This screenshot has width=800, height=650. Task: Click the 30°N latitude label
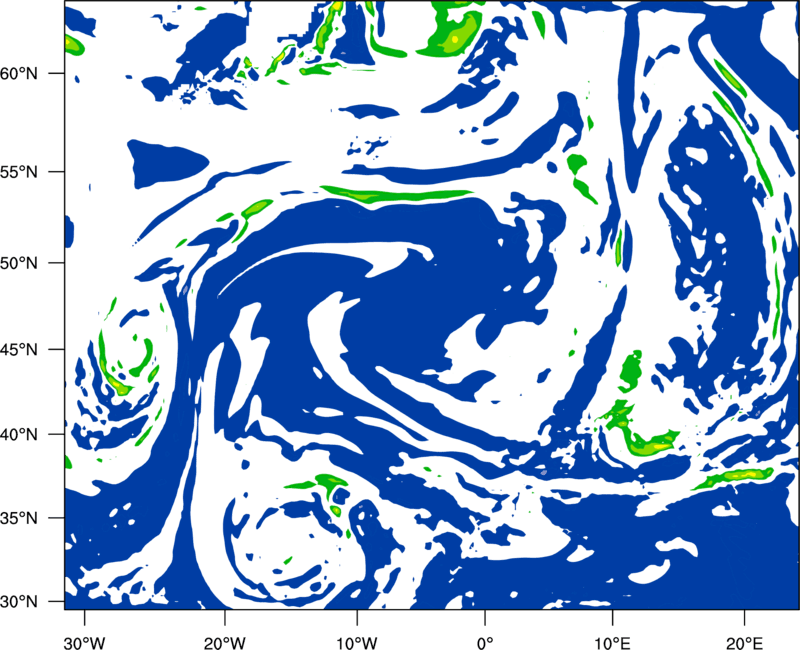tap(19, 602)
